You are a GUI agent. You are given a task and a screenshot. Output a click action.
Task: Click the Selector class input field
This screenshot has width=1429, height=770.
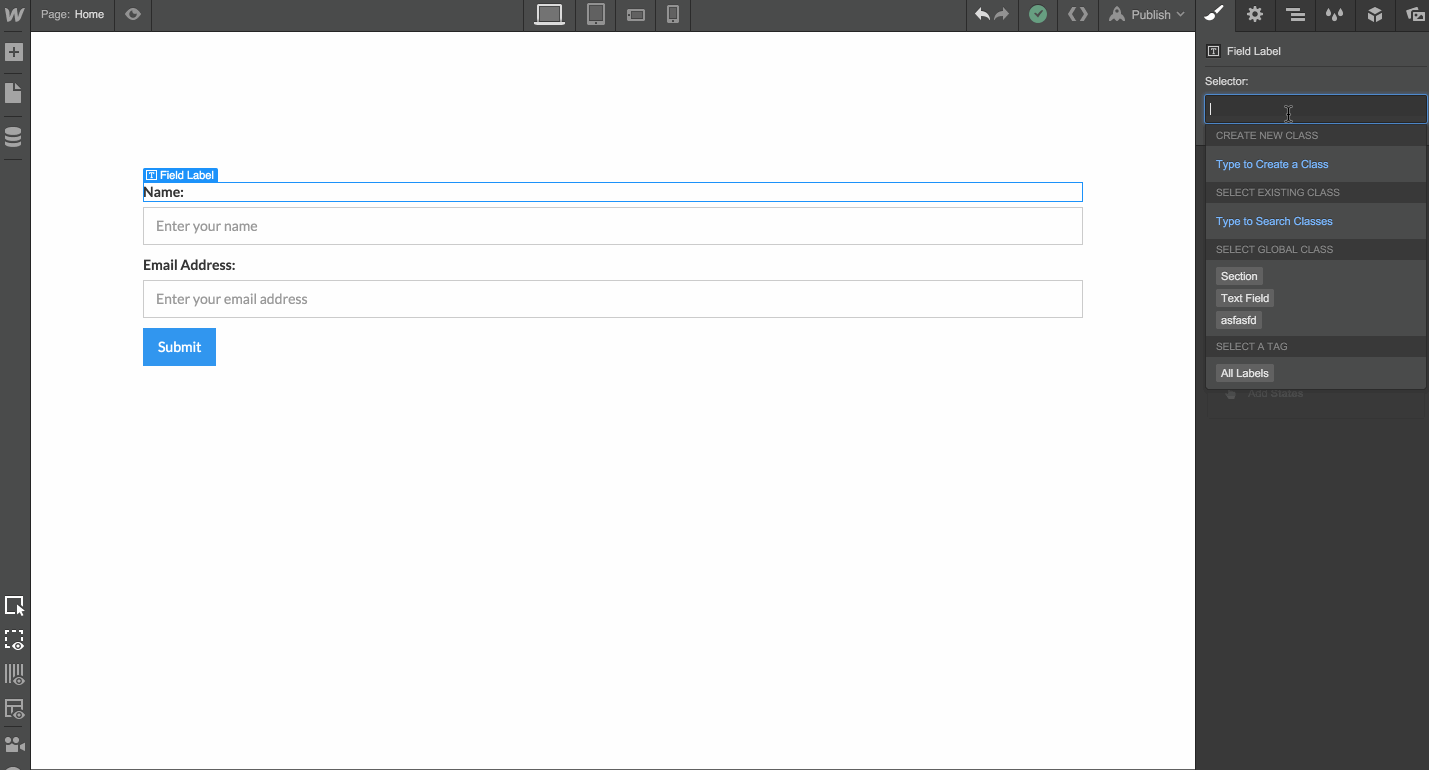coord(1316,109)
